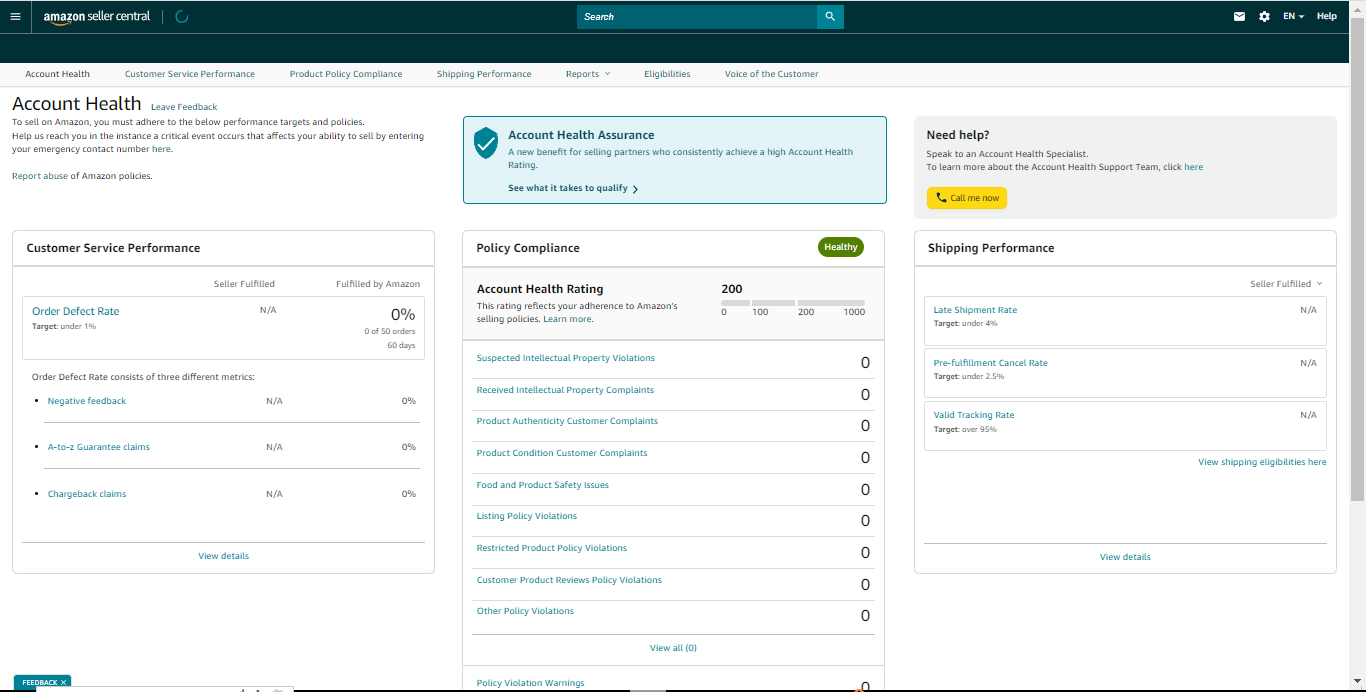1366x692 pixels.
Task: Open the Order Defect Rate link
Action: [75, 311]
